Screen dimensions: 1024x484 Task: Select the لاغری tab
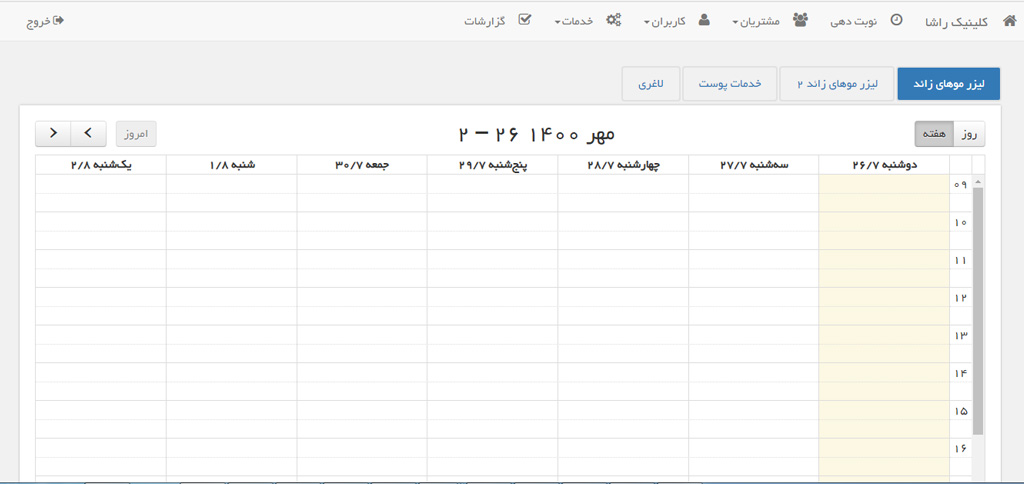(650, 84)
